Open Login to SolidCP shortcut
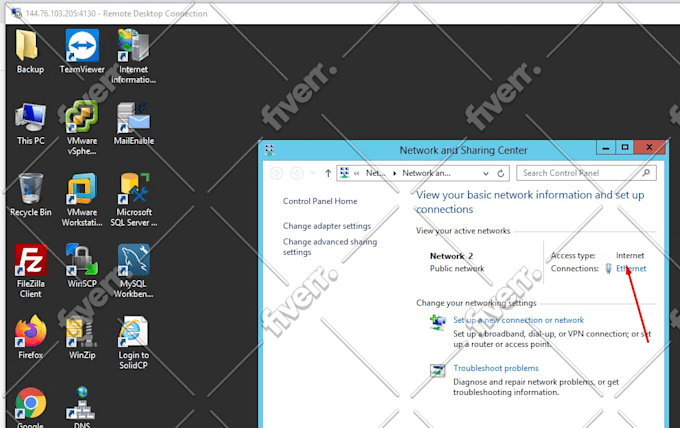 pos(134,343)
